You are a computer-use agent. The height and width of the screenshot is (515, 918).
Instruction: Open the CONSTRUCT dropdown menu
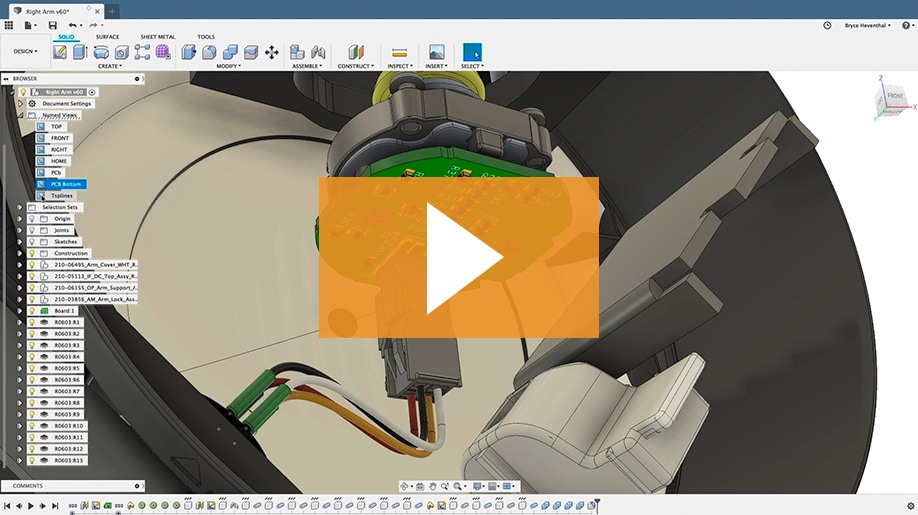click(355, 66)
